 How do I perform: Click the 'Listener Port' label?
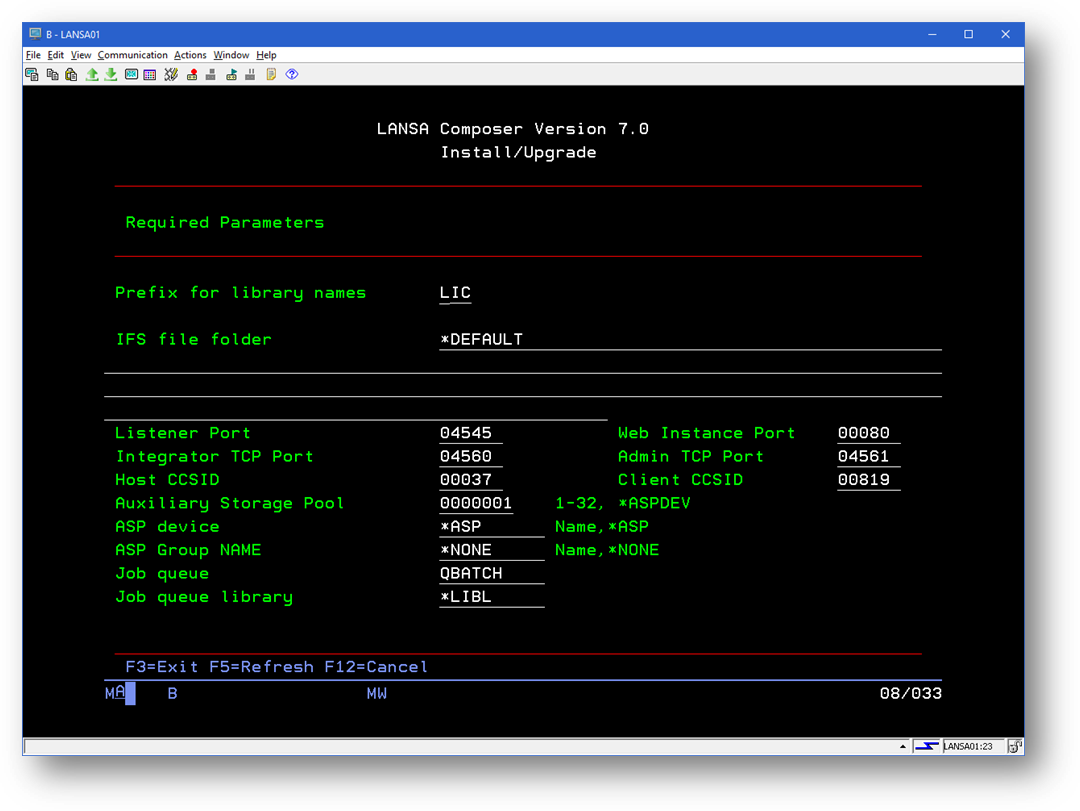pyautogui.click(x=183, y=433)
